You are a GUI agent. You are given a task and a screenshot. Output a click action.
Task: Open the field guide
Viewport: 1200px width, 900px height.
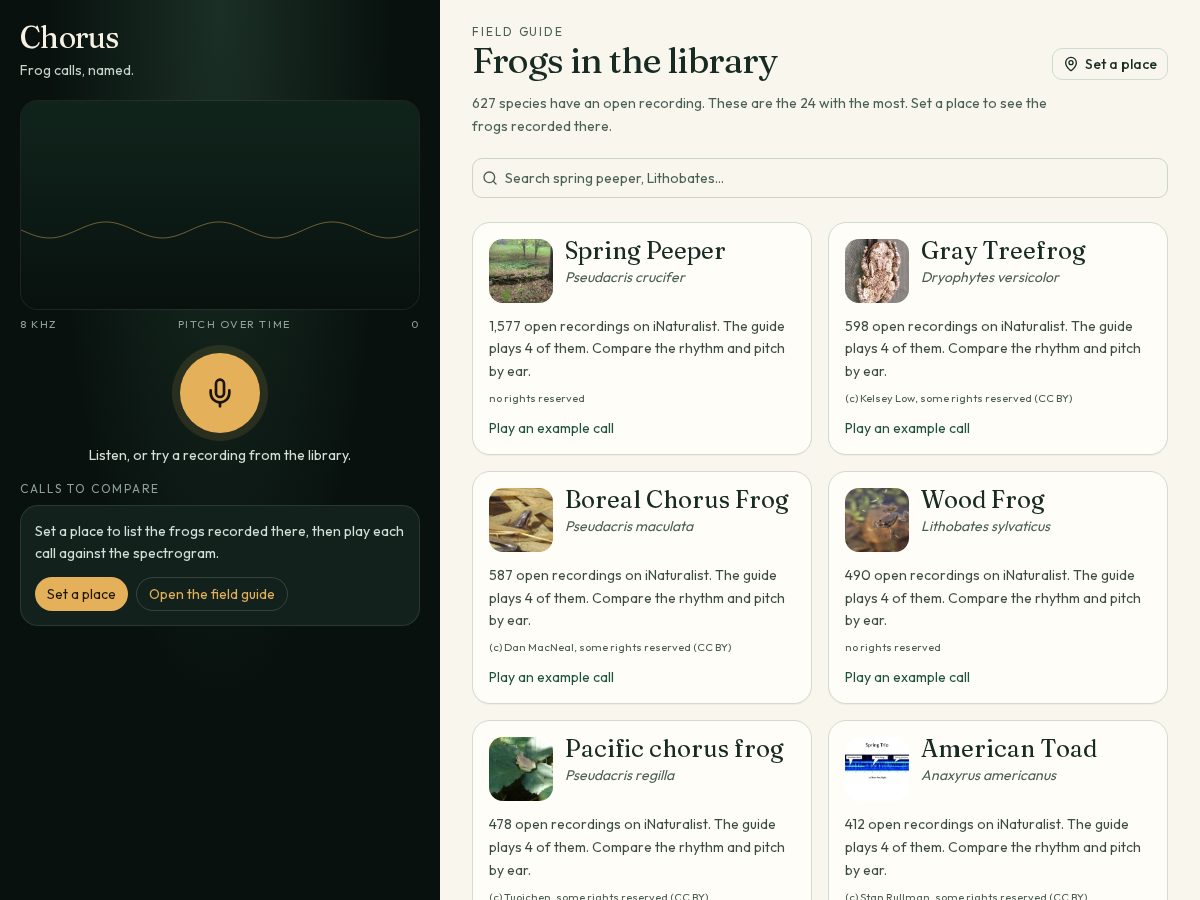click(212, 594)
